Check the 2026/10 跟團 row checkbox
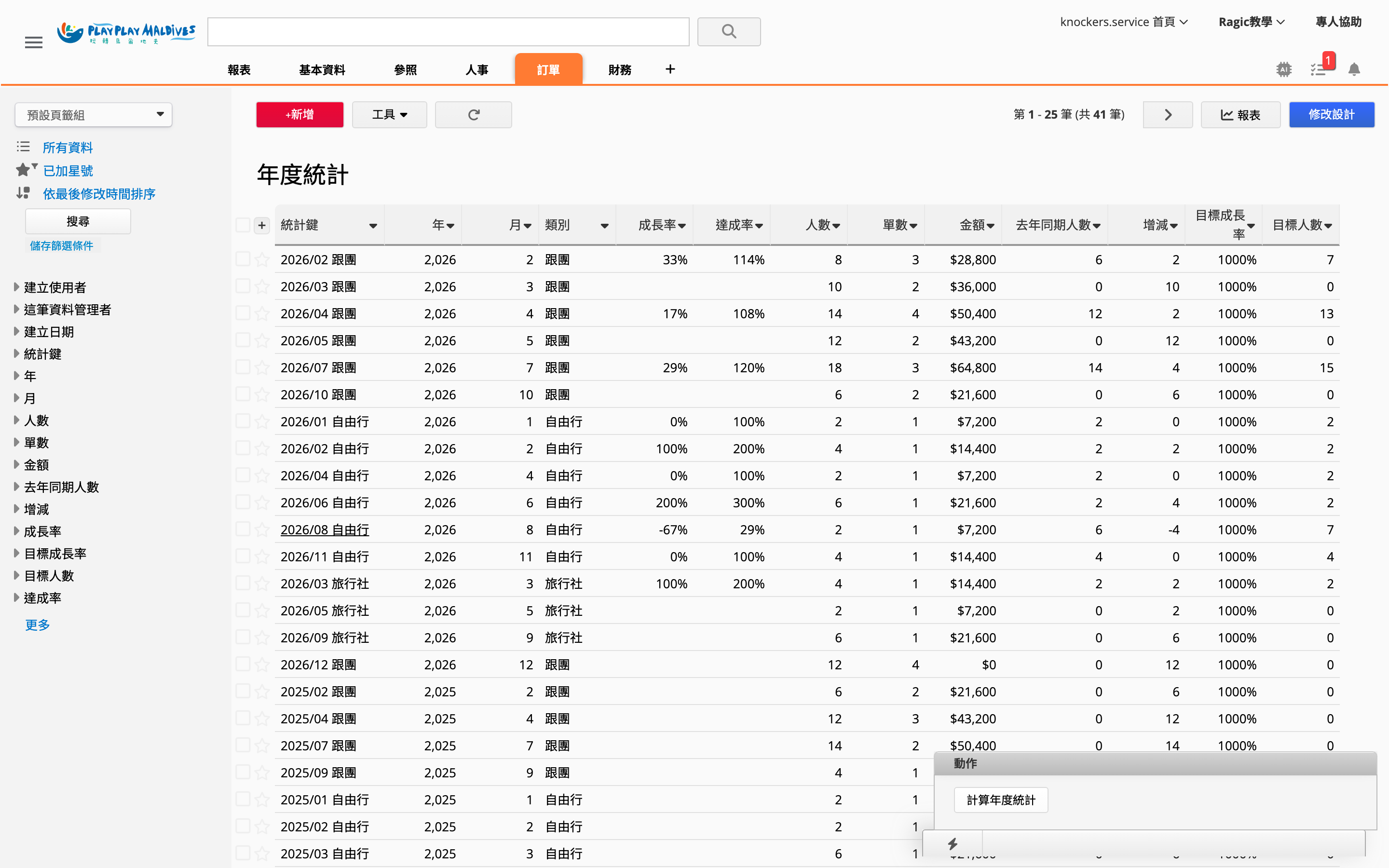The height and width of the screenshot is (868, 1389). tap(243, 394)
